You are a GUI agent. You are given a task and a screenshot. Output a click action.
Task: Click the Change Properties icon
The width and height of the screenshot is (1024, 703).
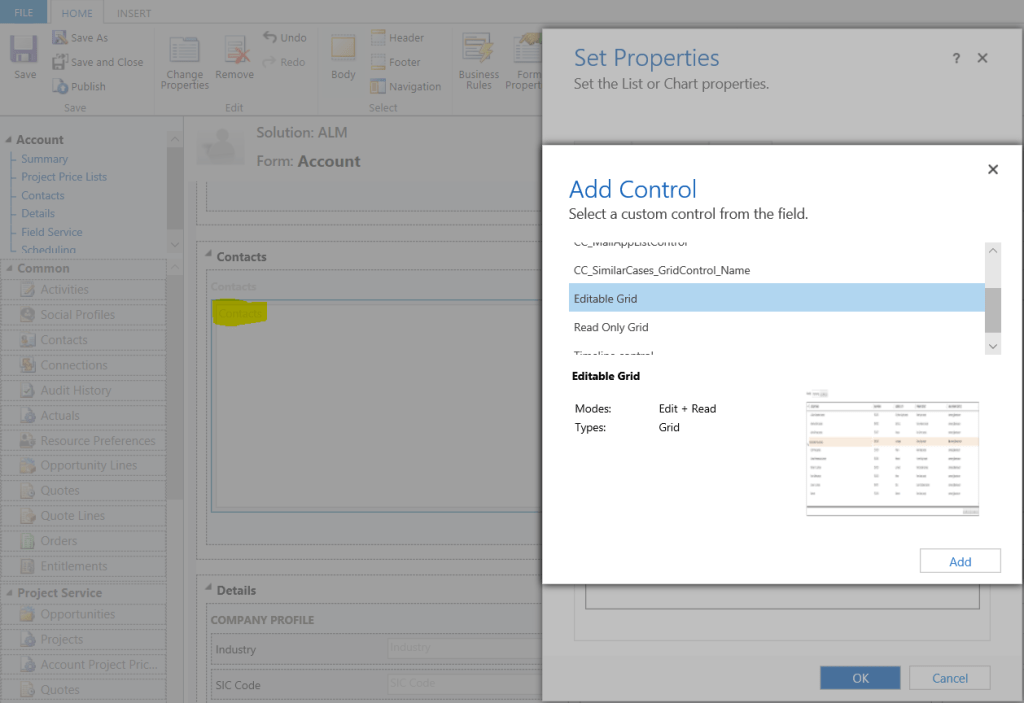point(185,50)
